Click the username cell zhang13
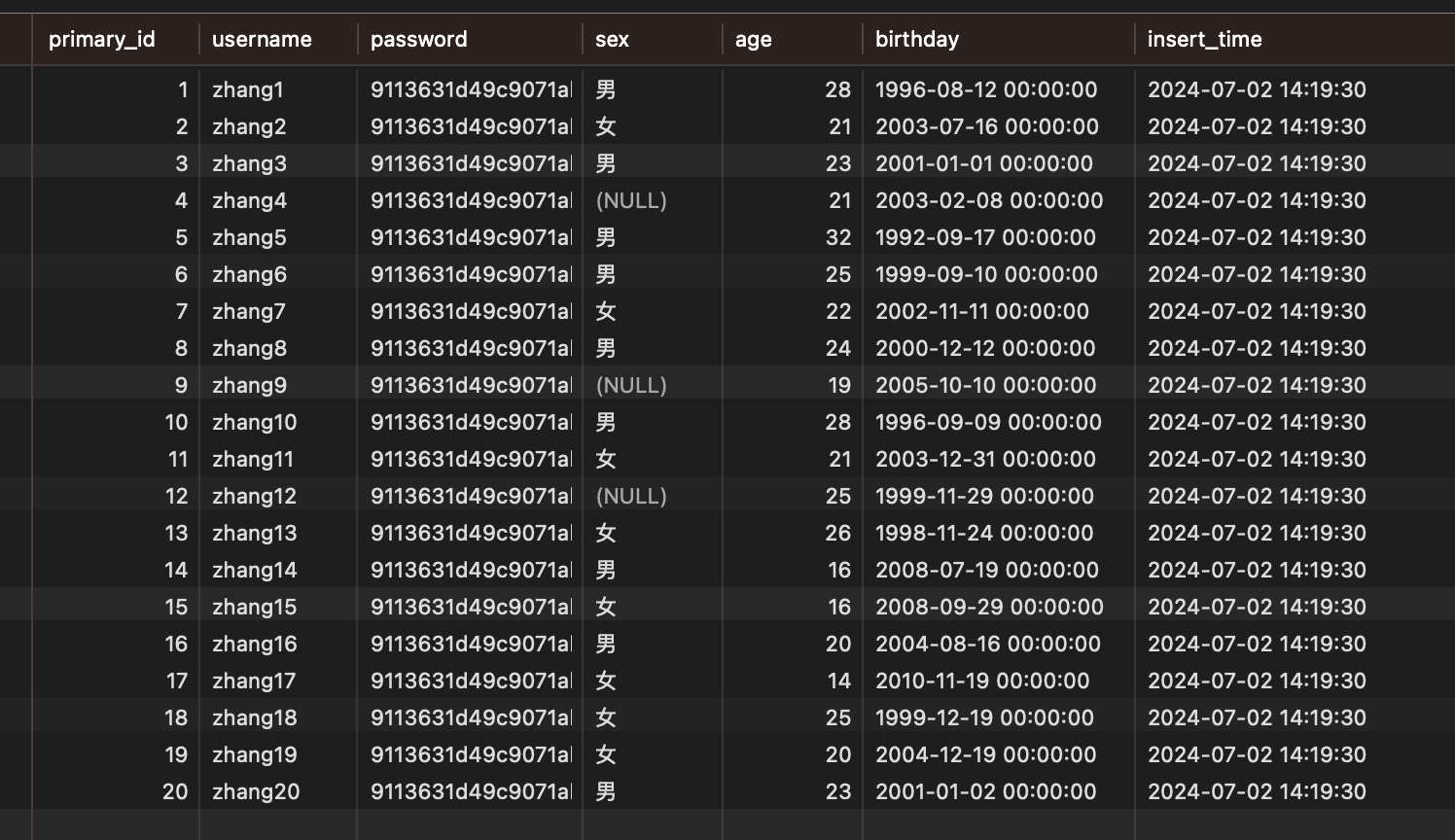This screenshot has height=840, width=1455. [x=255, y=534]
